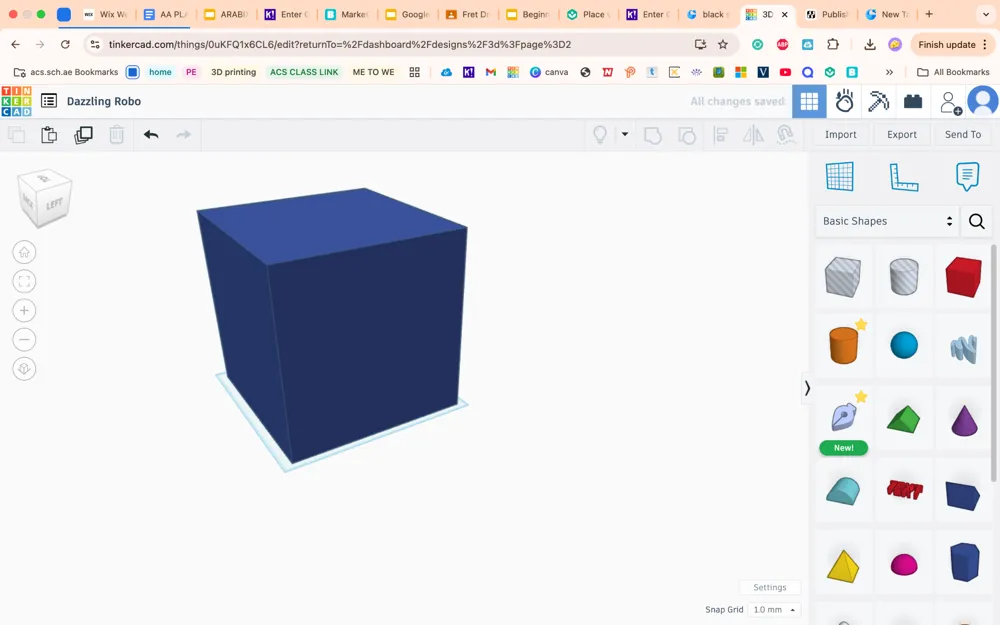Open Sim Lab apple icon
Image resolution: width=1000 pixels, height=625 pixels.
[x=844, y=101]
